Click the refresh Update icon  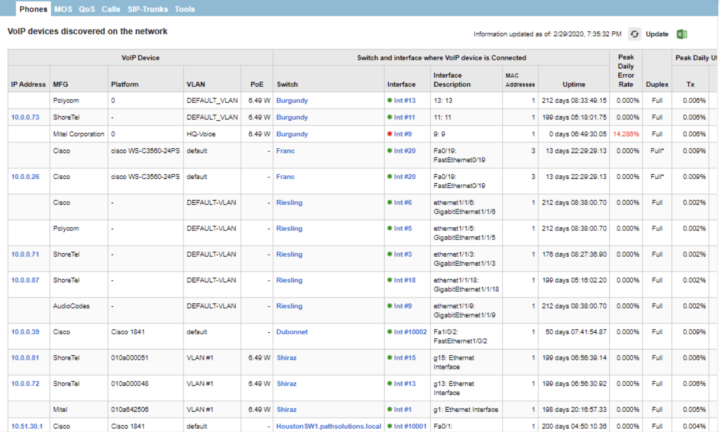[635, 34]
